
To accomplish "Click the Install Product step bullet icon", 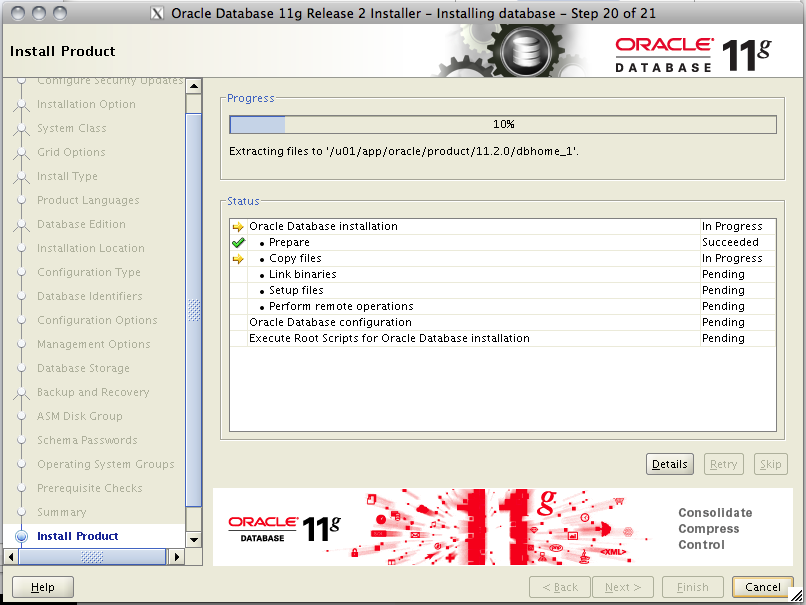I will click(x=22, y=536).
